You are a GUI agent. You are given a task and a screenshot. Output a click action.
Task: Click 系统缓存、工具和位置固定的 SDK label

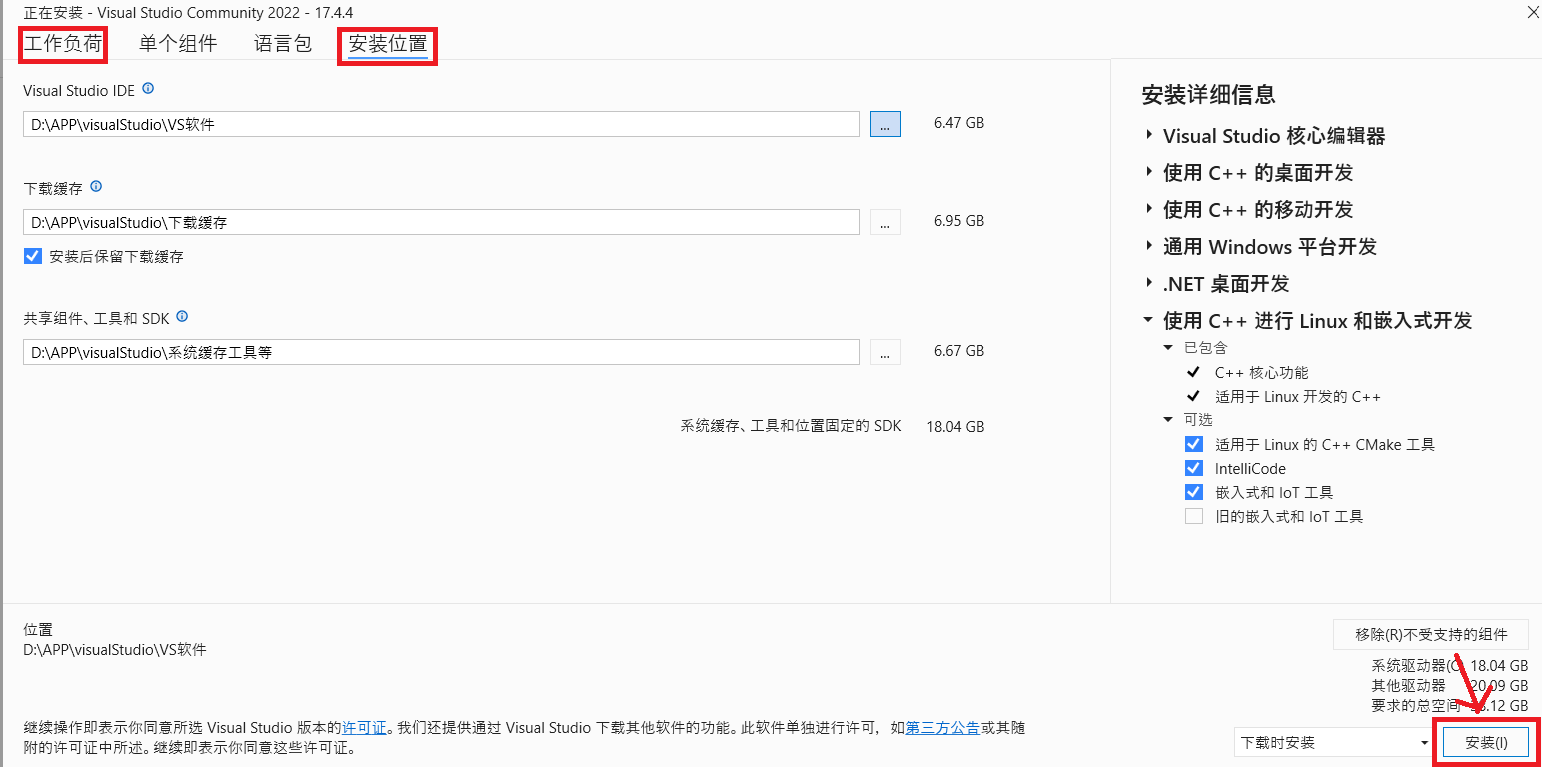pos(791,426)
